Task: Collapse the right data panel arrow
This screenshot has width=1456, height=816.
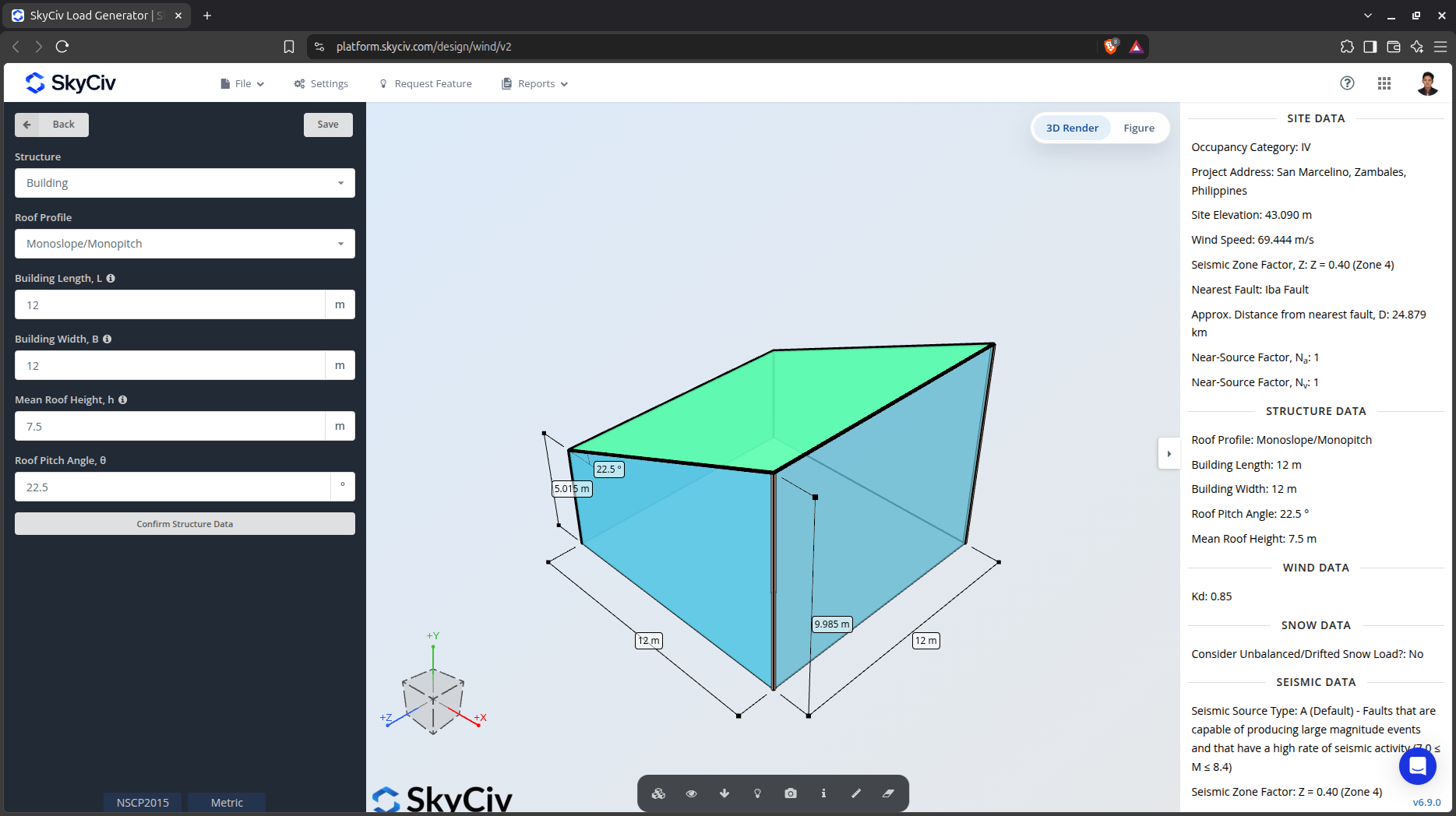Action: [1169, 454]
